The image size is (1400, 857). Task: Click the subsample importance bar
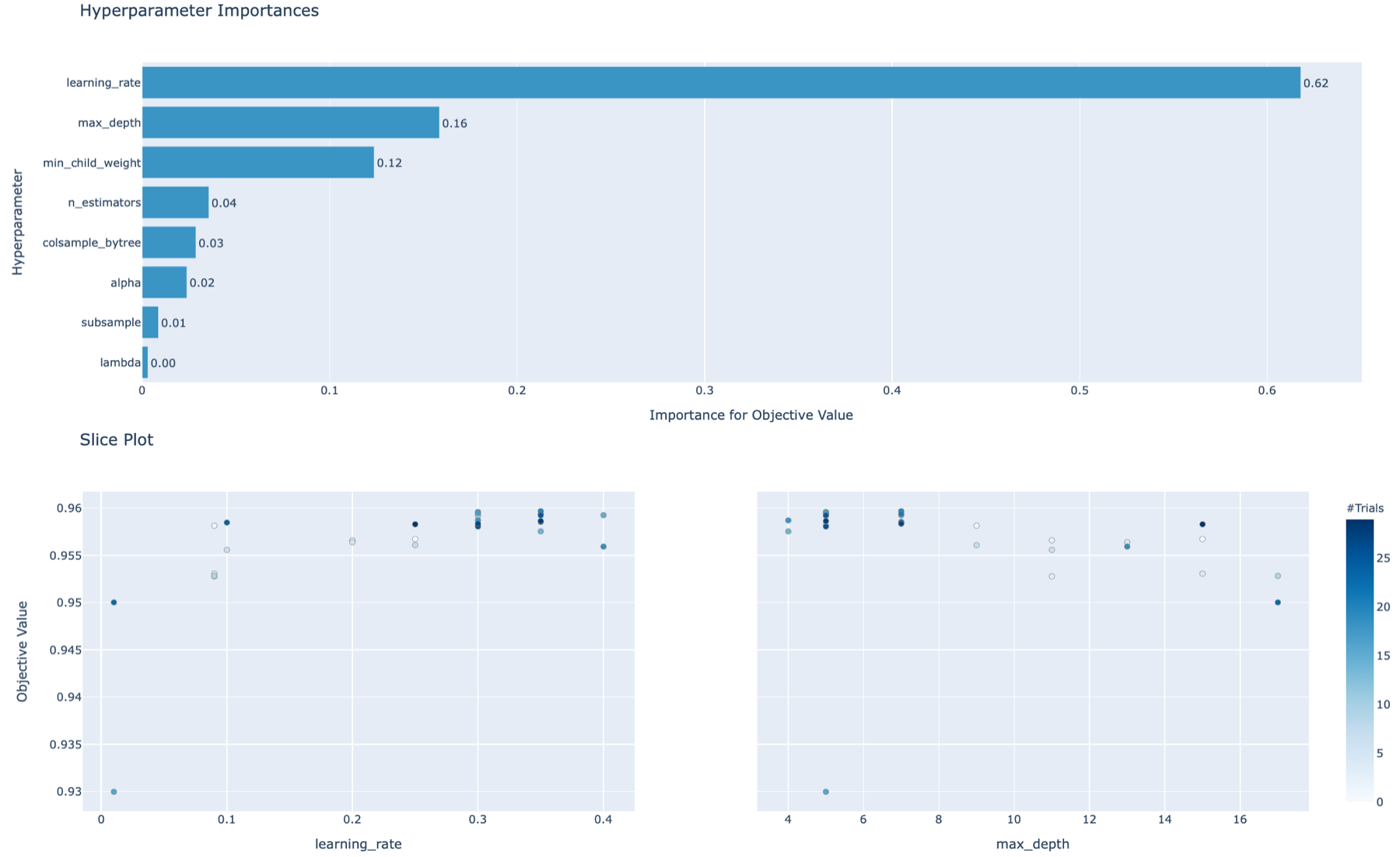coord(149,322)
